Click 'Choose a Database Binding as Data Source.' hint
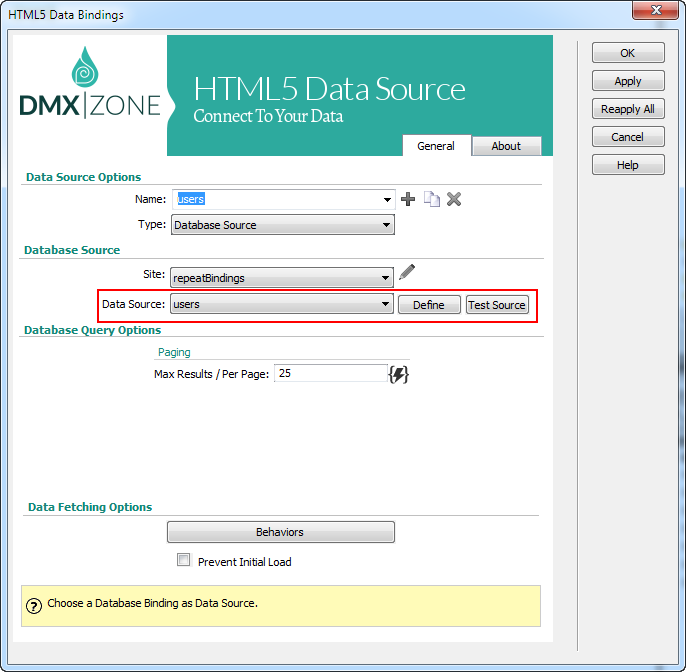Screen dimensions: 686x672 [x=153, y=603]
